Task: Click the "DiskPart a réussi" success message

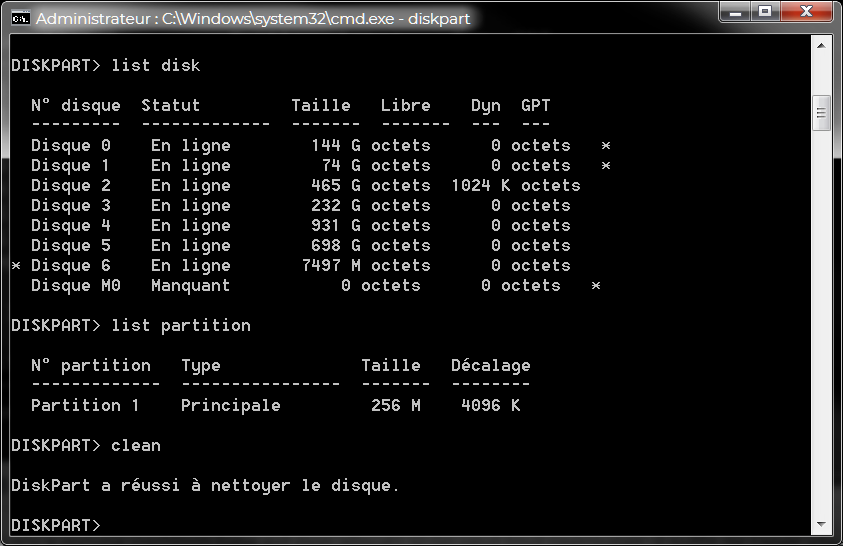Action: click(205, 486)
